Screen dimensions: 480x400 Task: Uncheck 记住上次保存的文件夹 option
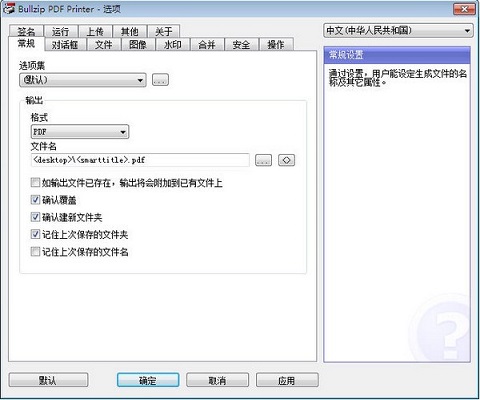[35, 234]
